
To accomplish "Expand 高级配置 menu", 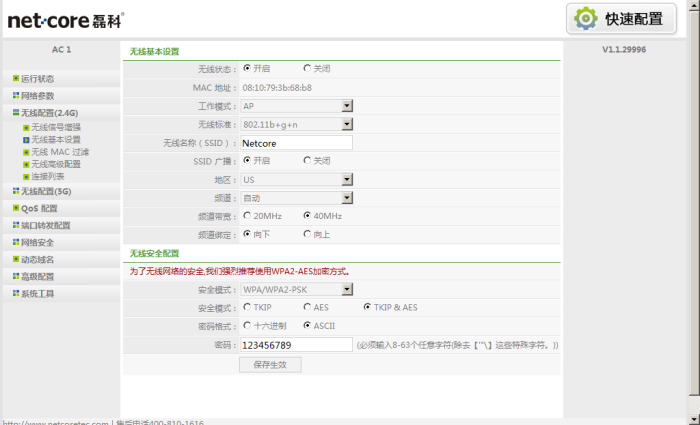I will (x=38, y=276).
